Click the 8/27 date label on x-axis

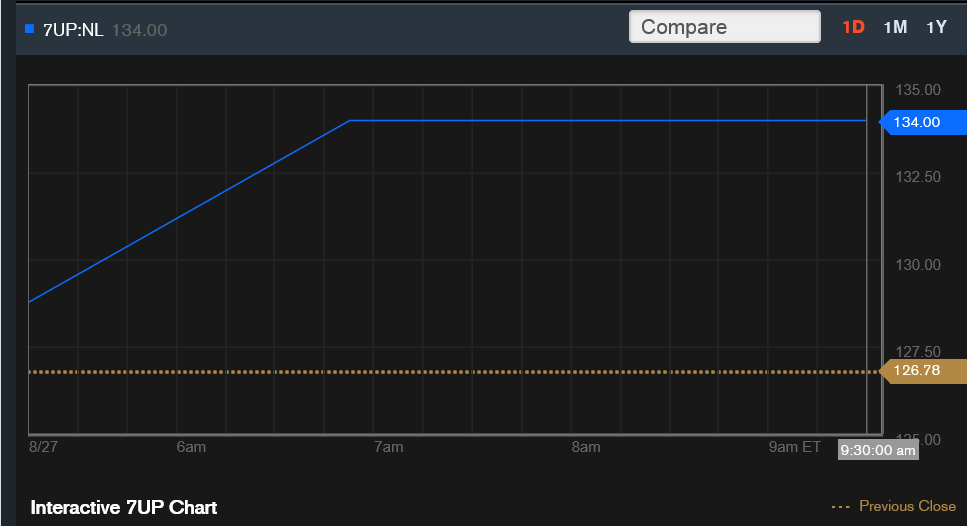(44, 447)
